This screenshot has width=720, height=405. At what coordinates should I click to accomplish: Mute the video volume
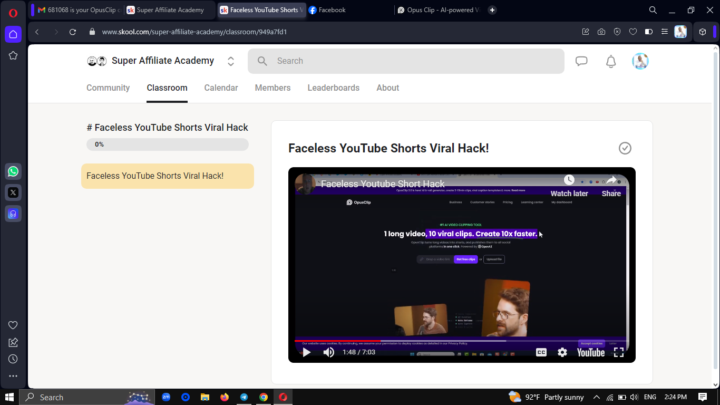click(329, 352)
